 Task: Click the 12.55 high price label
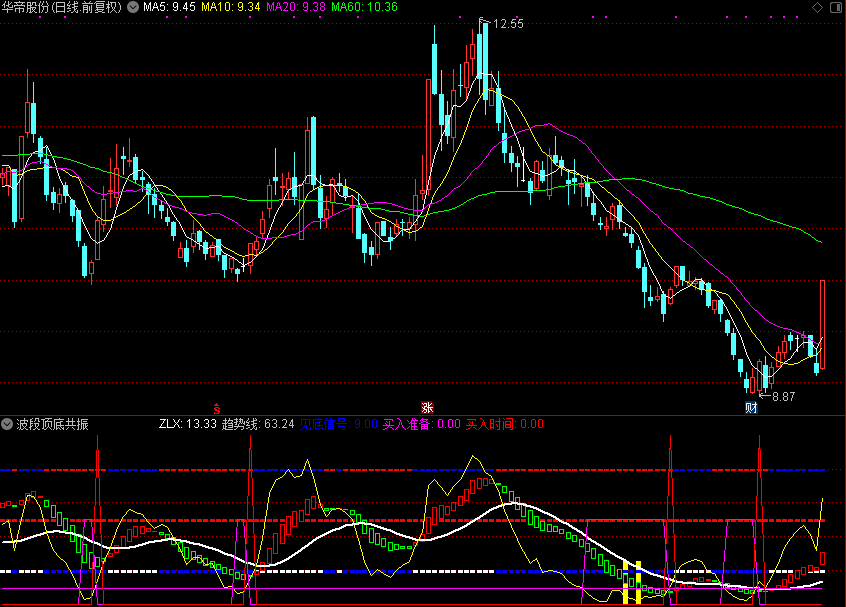(508, 24)
